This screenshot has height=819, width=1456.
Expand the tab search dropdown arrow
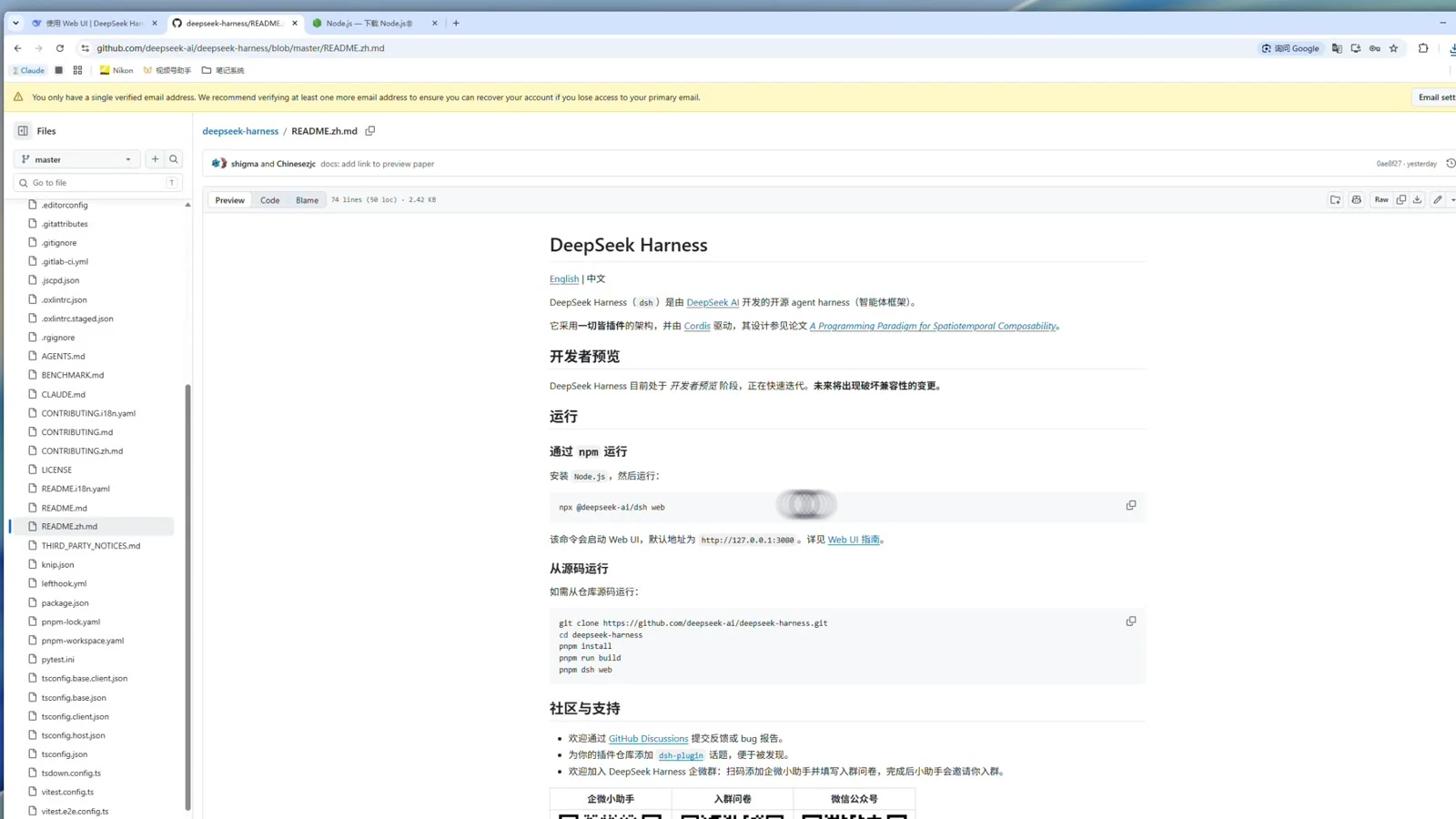15,24
